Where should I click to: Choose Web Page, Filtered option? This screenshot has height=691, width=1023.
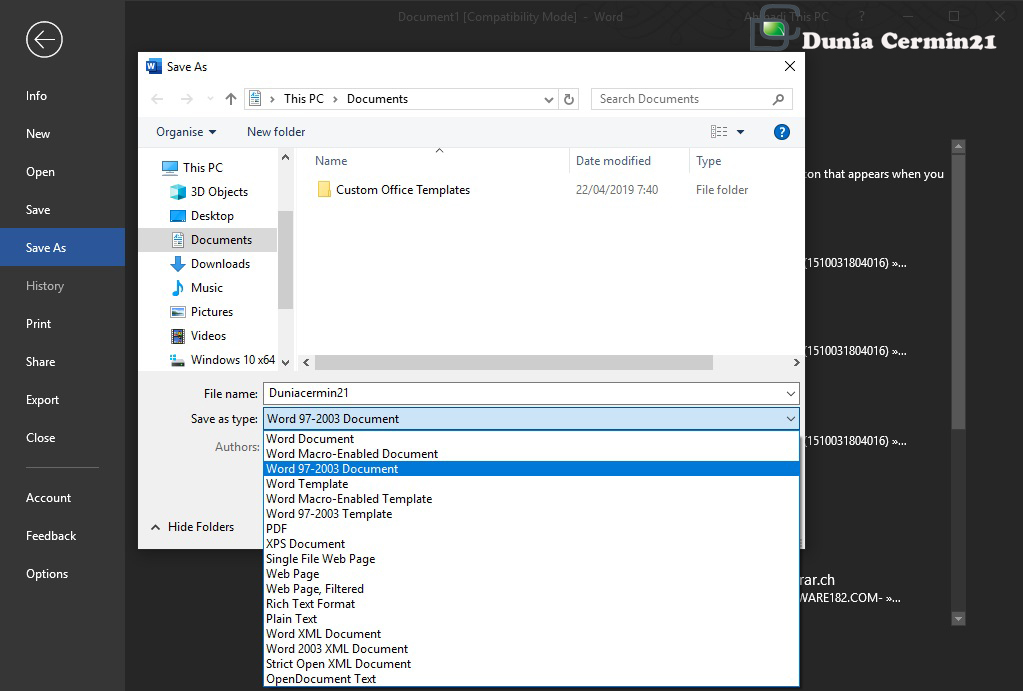point(531,589)
